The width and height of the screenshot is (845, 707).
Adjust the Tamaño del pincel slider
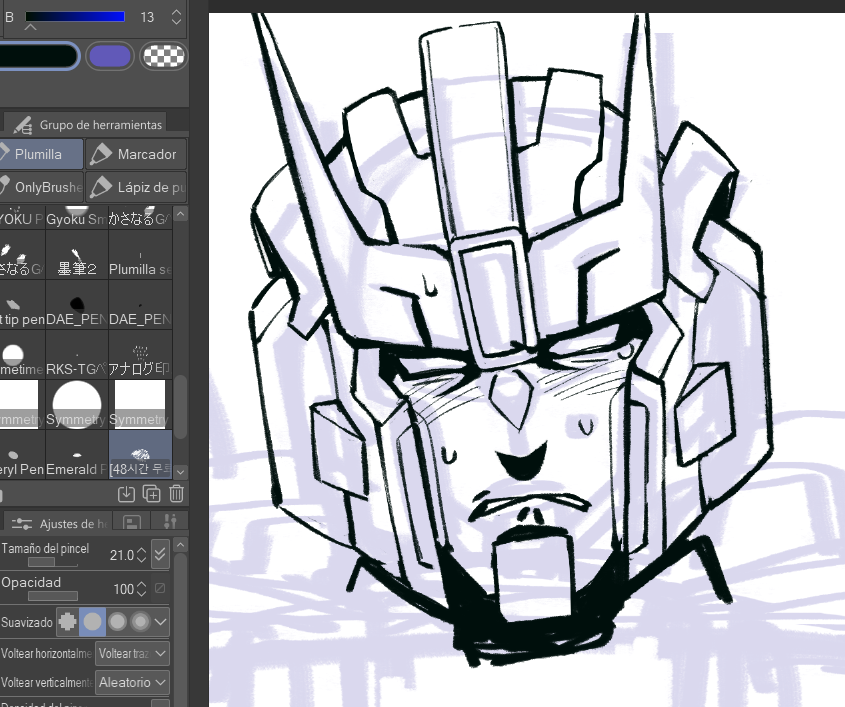53,562
